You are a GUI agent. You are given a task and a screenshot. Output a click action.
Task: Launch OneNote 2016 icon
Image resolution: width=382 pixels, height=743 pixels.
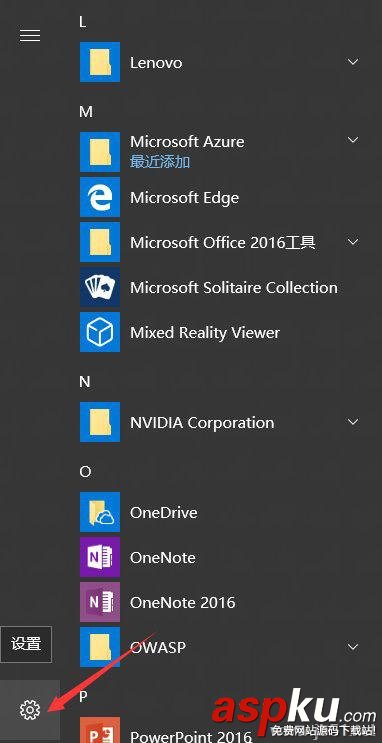click(100, 602)
